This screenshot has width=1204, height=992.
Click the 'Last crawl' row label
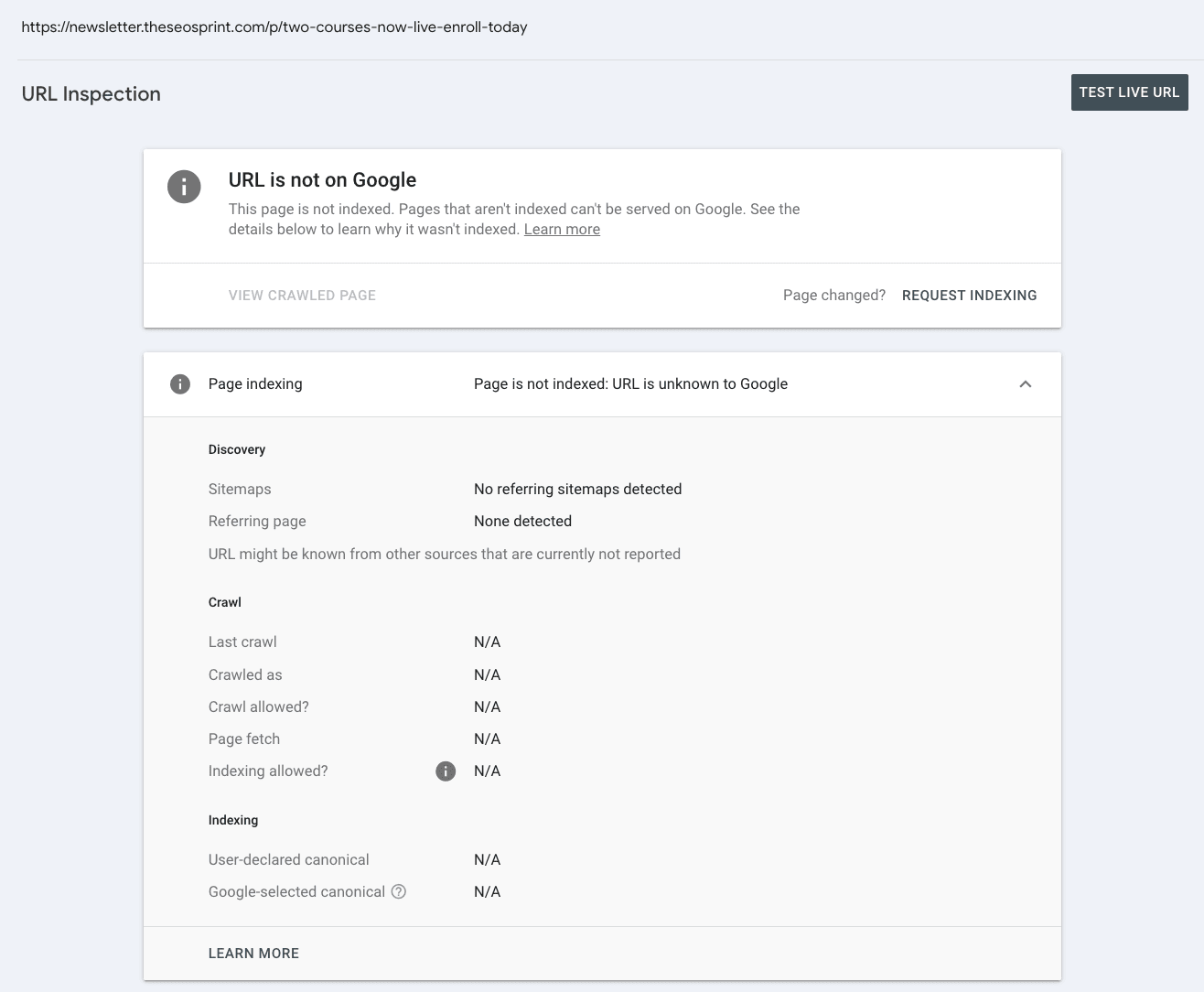coord(242,642)
